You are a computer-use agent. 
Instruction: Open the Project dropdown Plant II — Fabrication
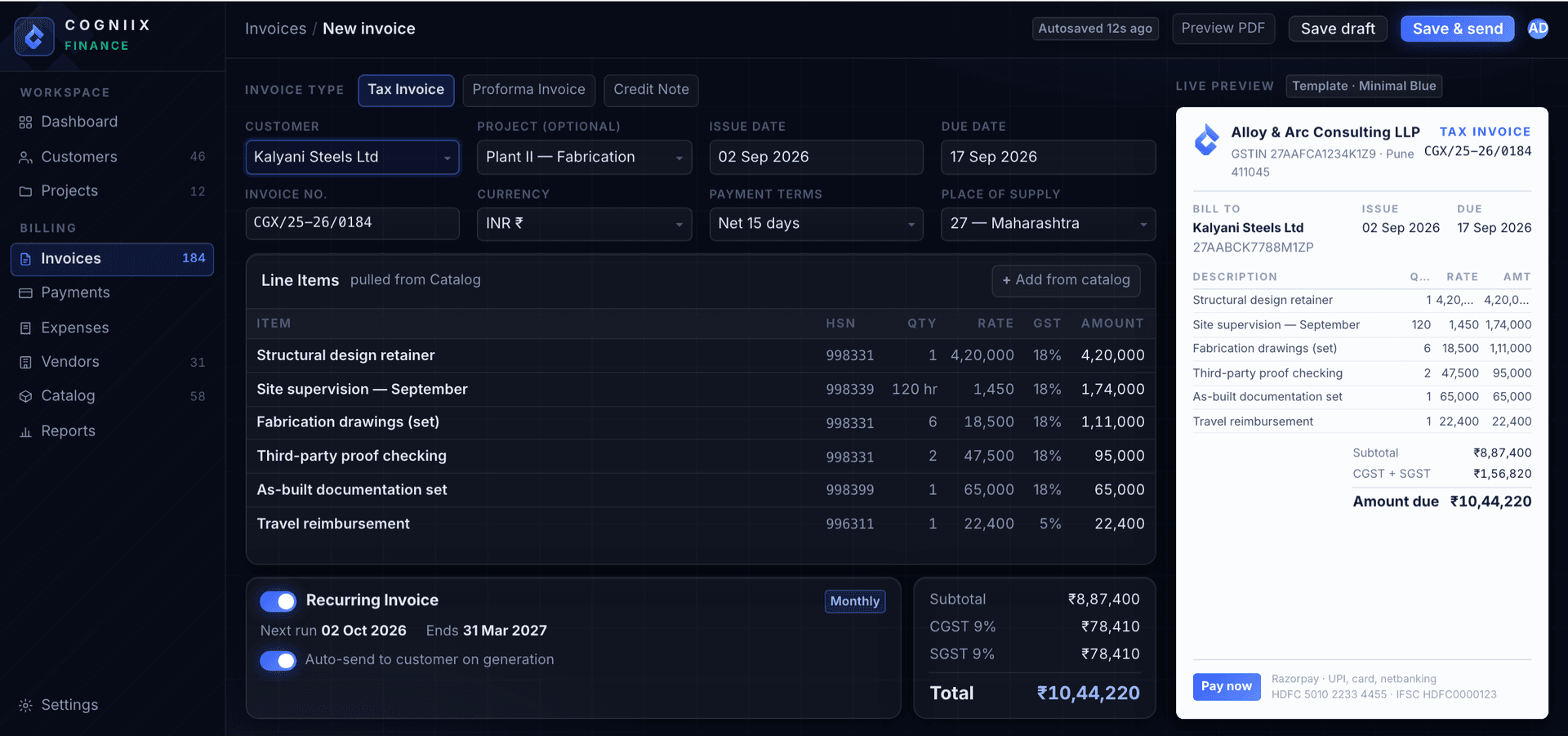point(584,157)
